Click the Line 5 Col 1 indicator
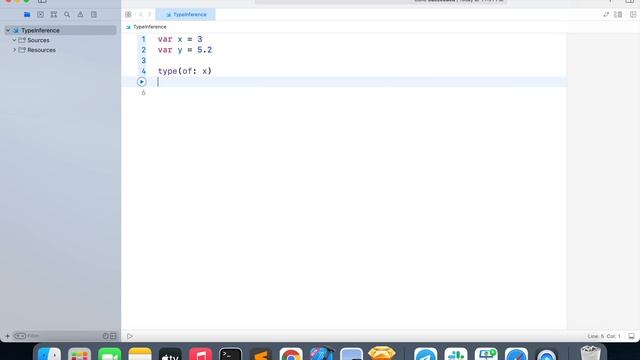The height and width of the screenshot is (360, 640). [604, 336]
